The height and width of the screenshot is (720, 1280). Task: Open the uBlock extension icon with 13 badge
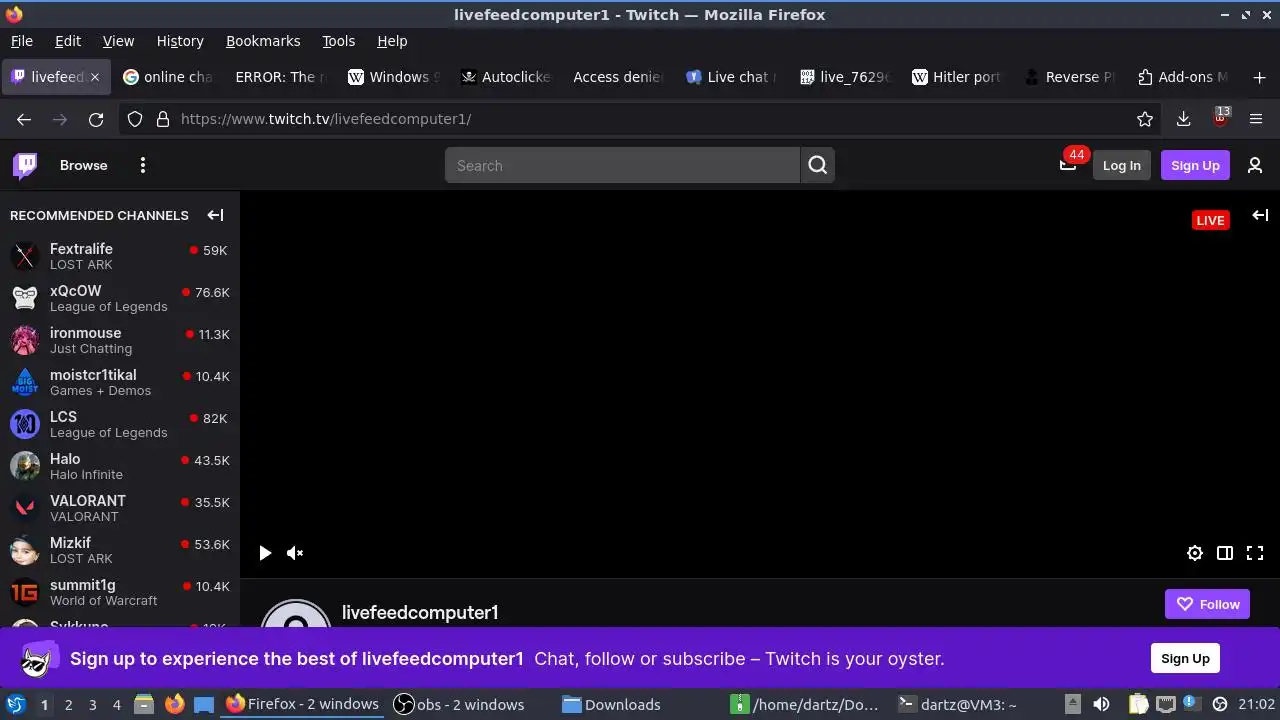coord(1220,117)
